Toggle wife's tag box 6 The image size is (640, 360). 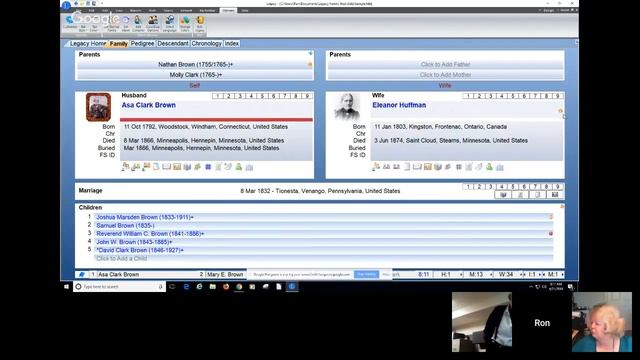pyautogui.click(x=524, y=96)
